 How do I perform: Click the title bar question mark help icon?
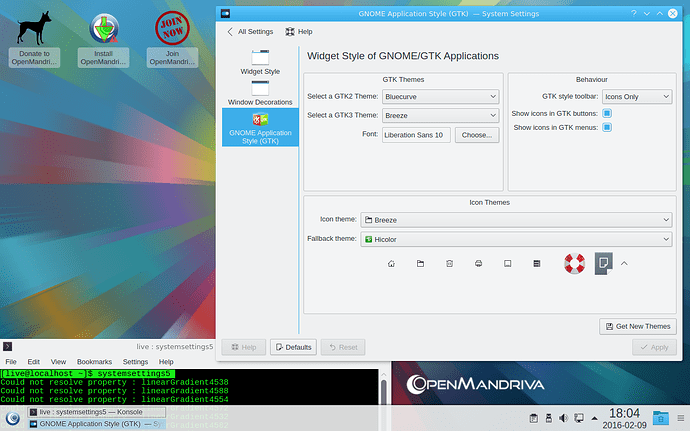[x=634, y=14]
